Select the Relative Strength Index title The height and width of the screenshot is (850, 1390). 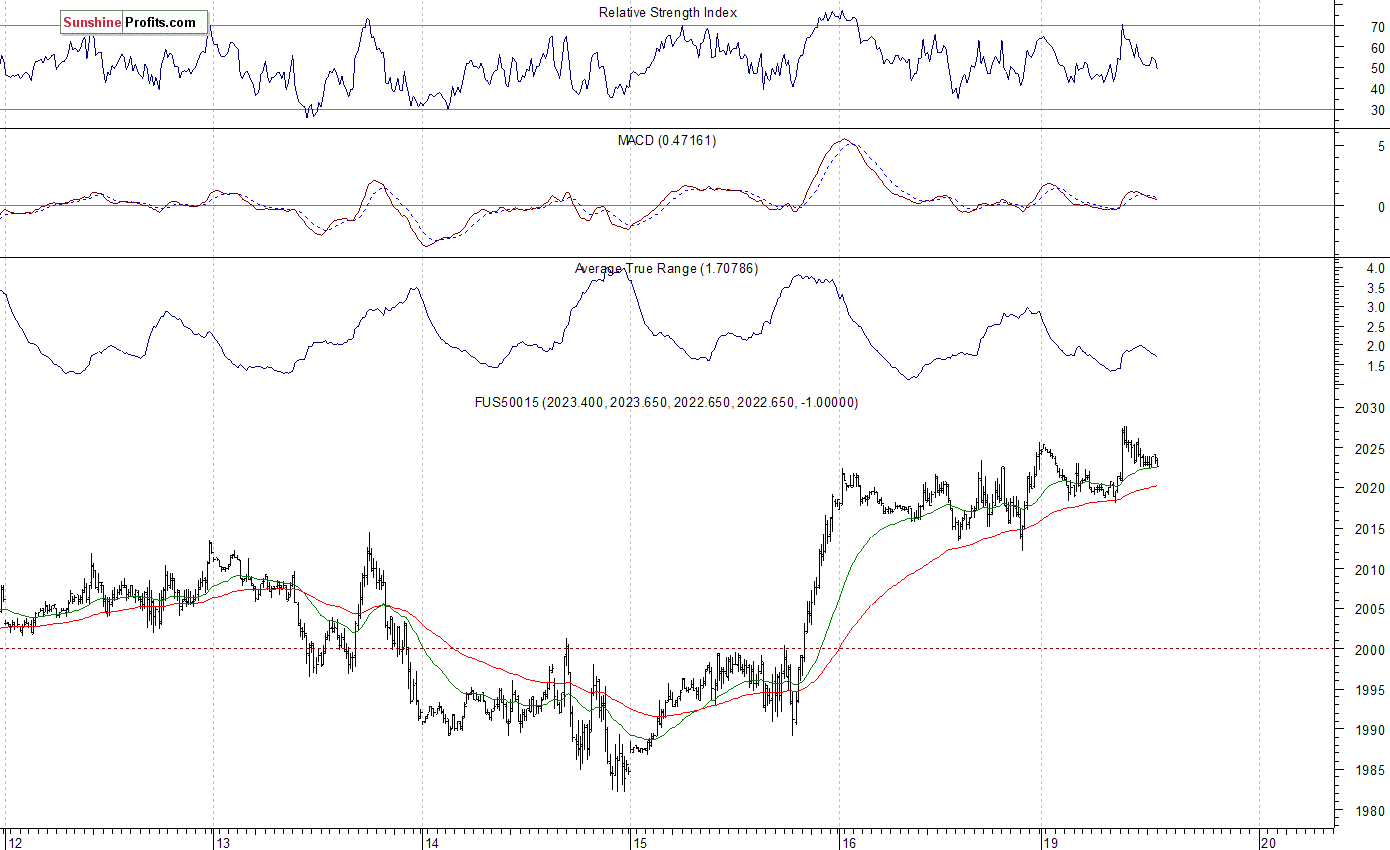point(668,12)
